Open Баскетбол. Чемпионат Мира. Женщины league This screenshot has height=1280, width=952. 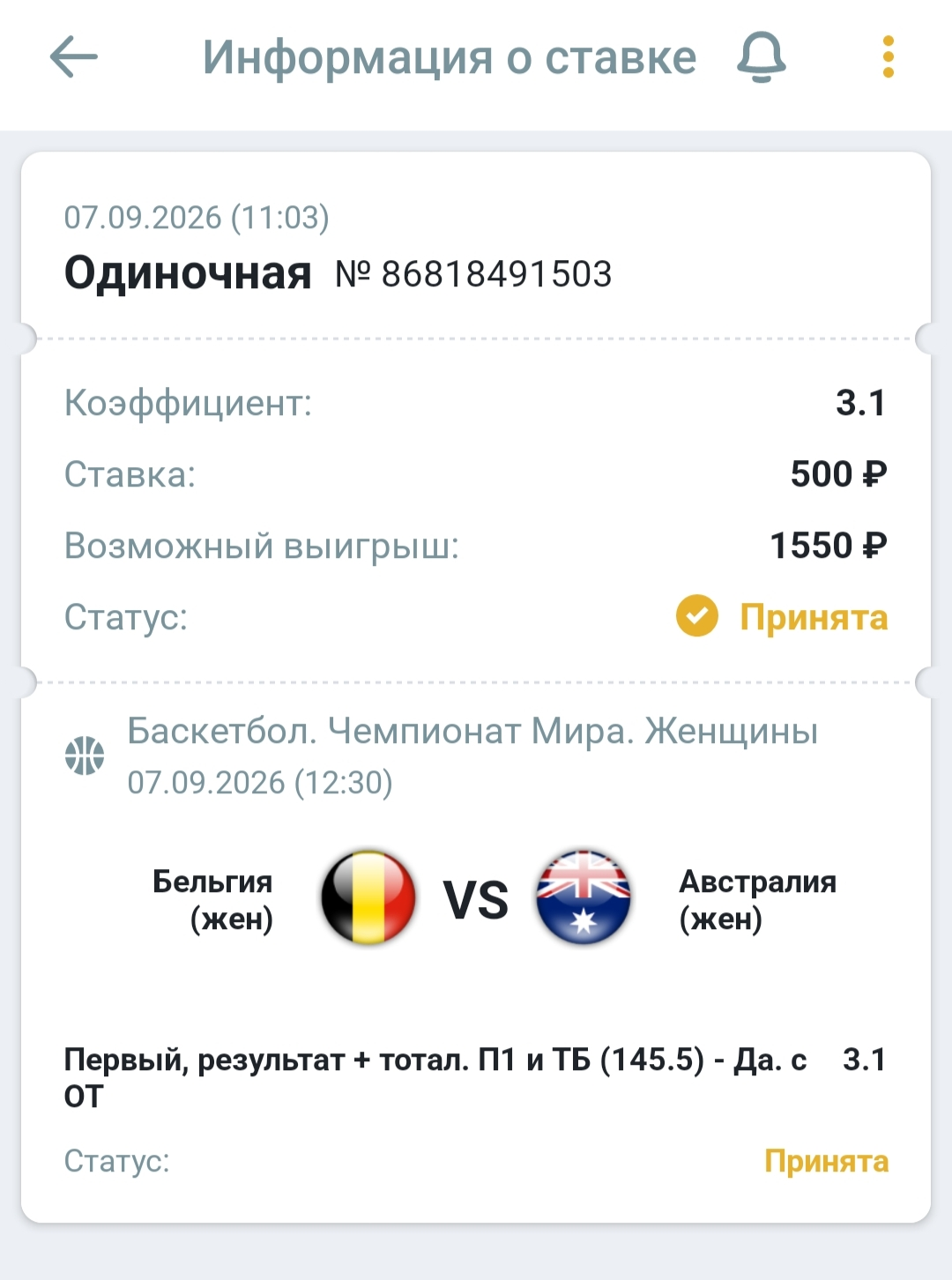point(472,731)
